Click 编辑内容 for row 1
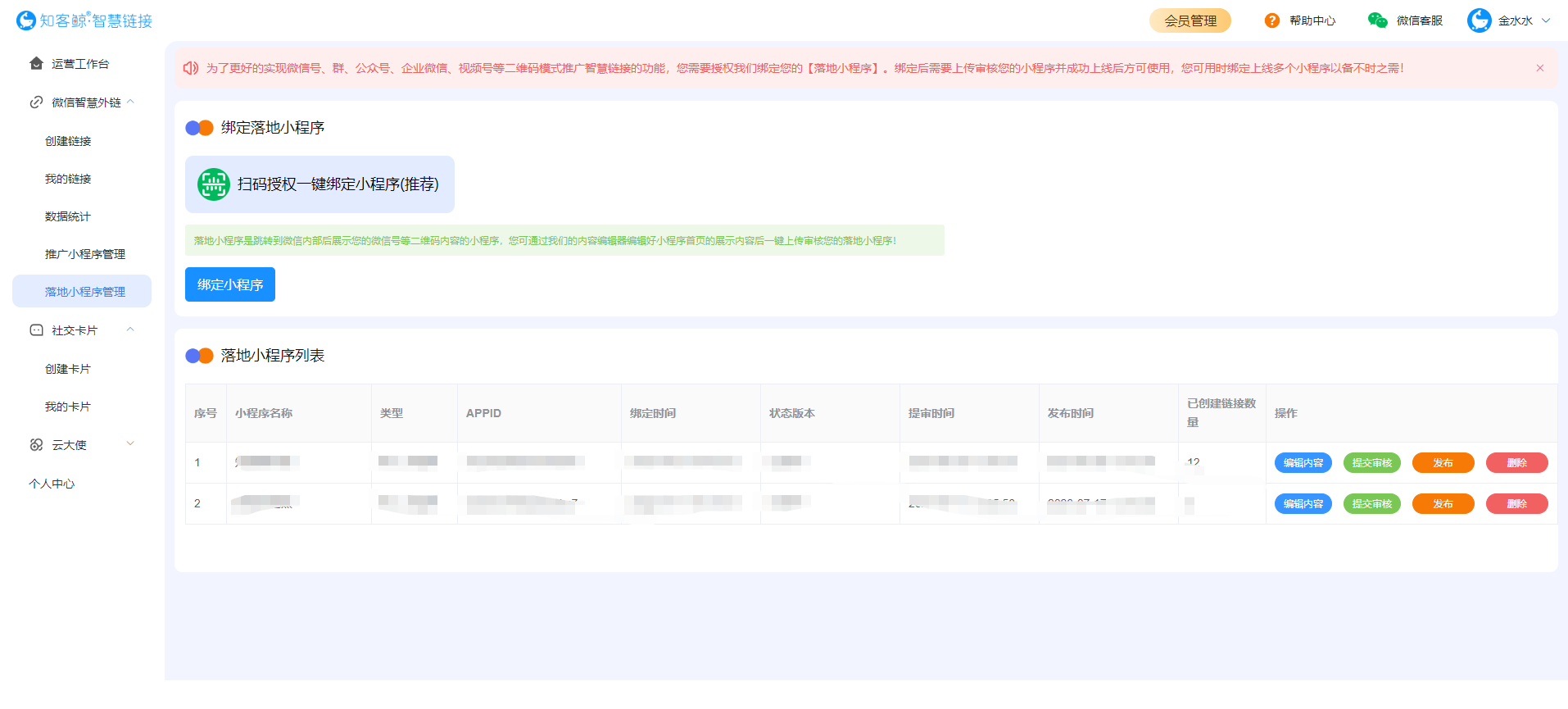 click(x=1303, y=463)
